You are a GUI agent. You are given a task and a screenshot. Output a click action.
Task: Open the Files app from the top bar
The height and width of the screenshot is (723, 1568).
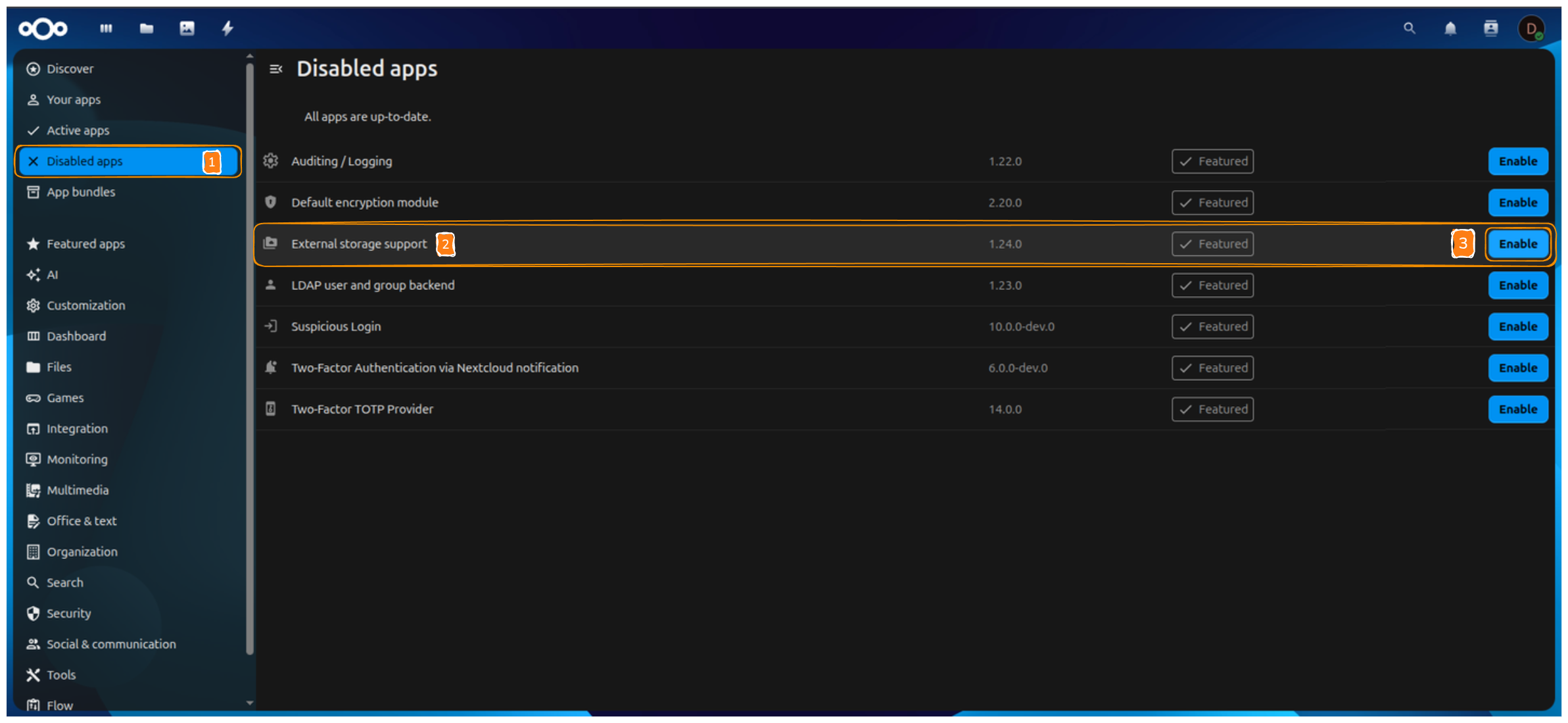click(146, 28)
